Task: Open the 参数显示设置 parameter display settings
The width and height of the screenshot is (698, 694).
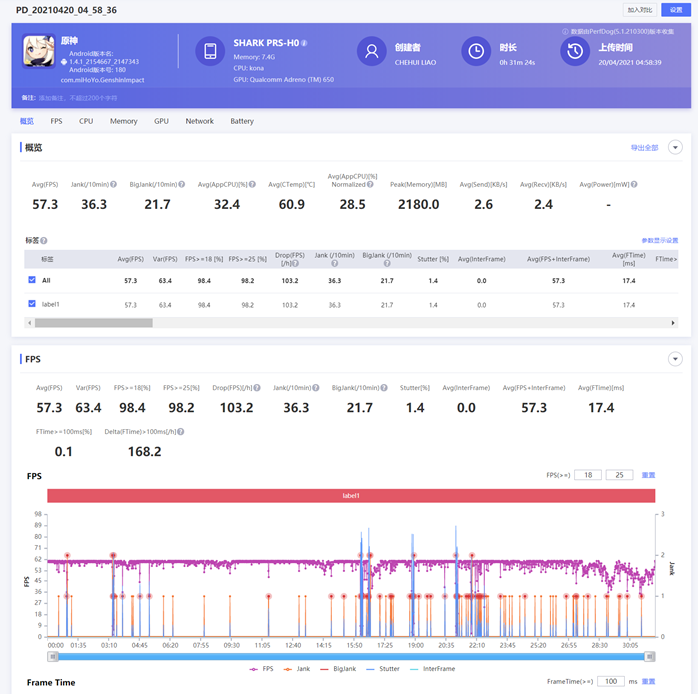Action: point(659,241)
